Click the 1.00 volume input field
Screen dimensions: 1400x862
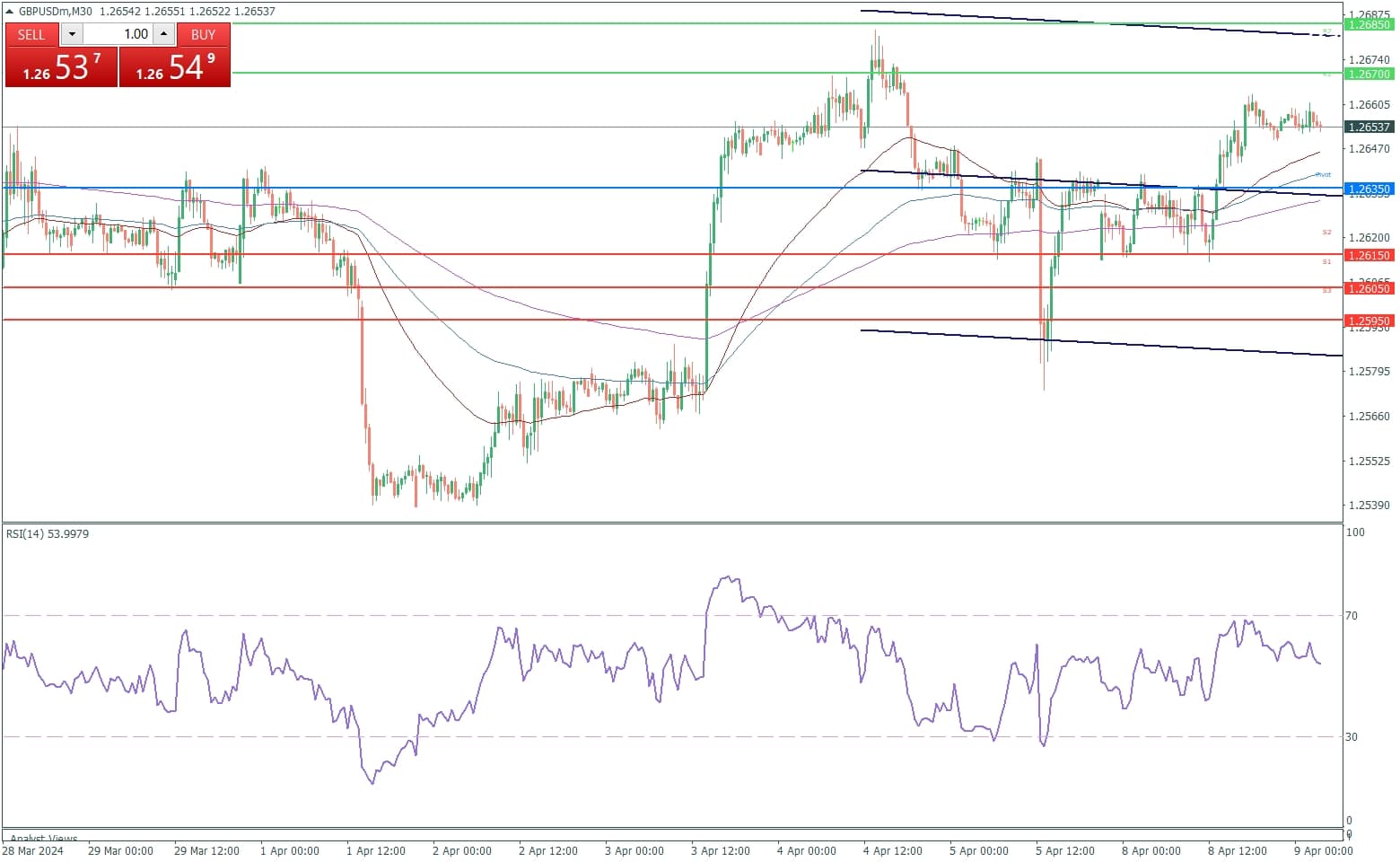(x=118, y=34)
